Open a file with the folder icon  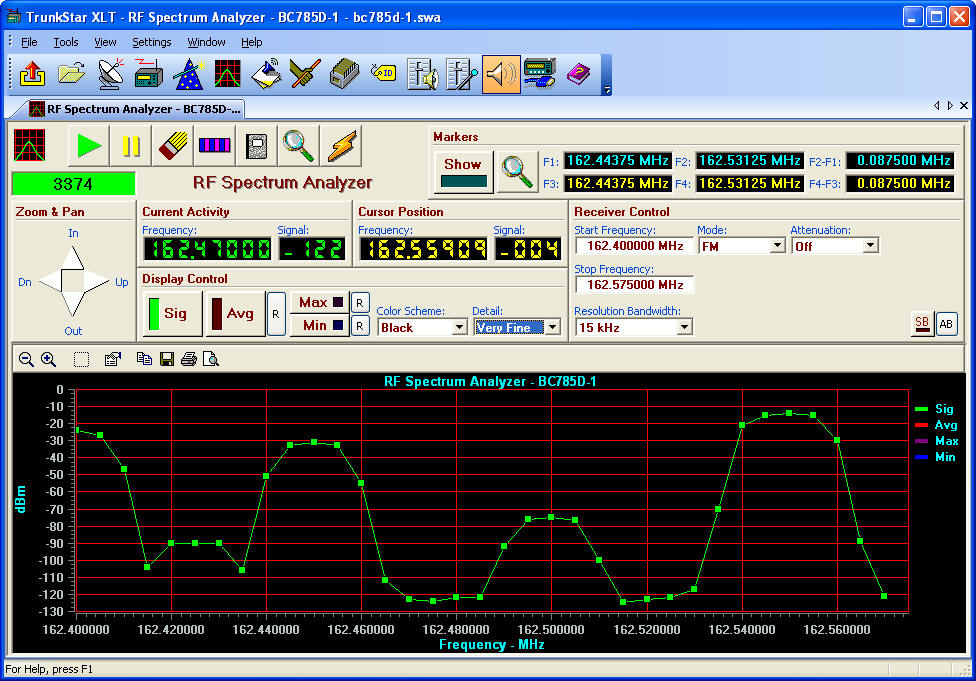(72, 74)
